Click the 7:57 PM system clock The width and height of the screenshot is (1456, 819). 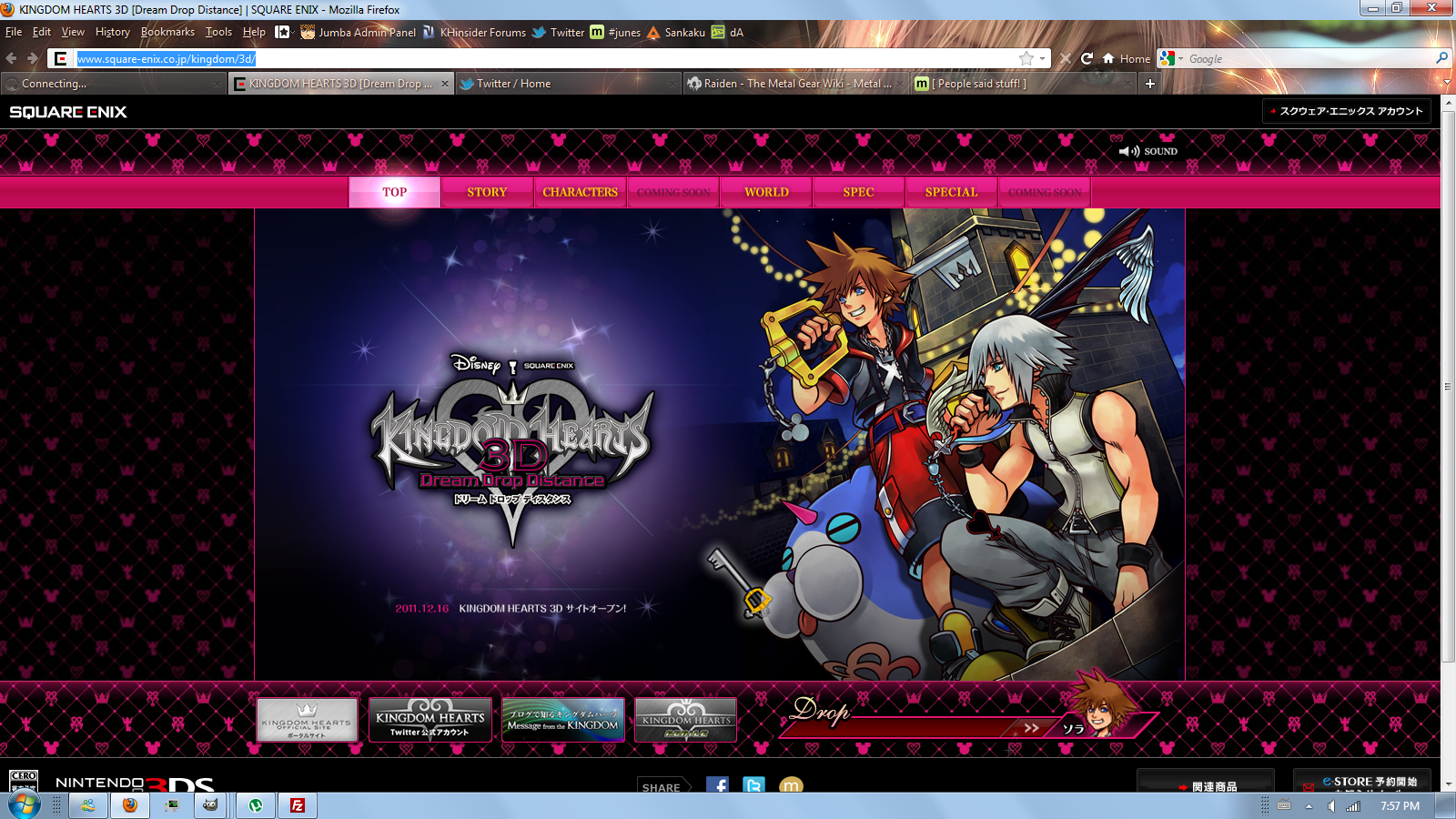[1400, 806]
